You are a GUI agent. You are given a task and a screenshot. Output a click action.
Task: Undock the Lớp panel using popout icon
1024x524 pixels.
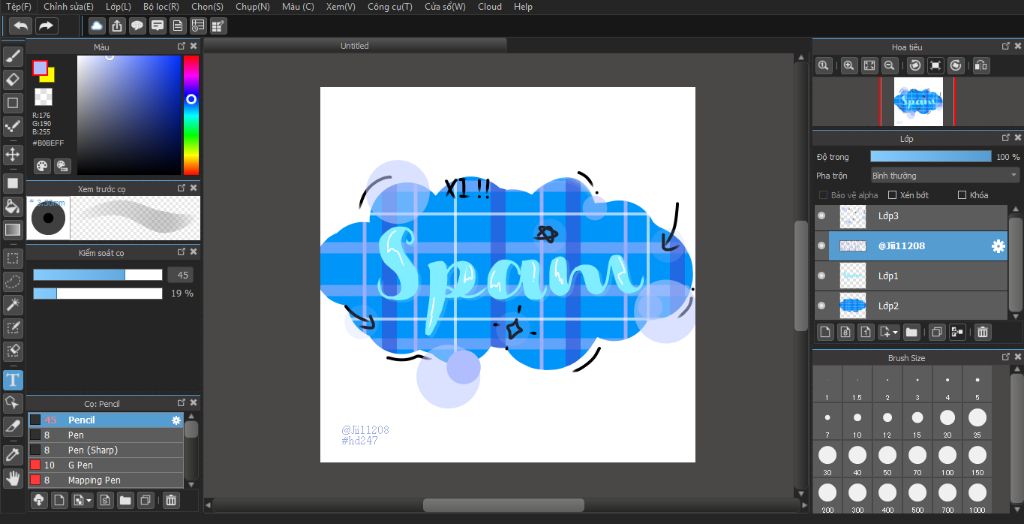tap(1006, 138)
